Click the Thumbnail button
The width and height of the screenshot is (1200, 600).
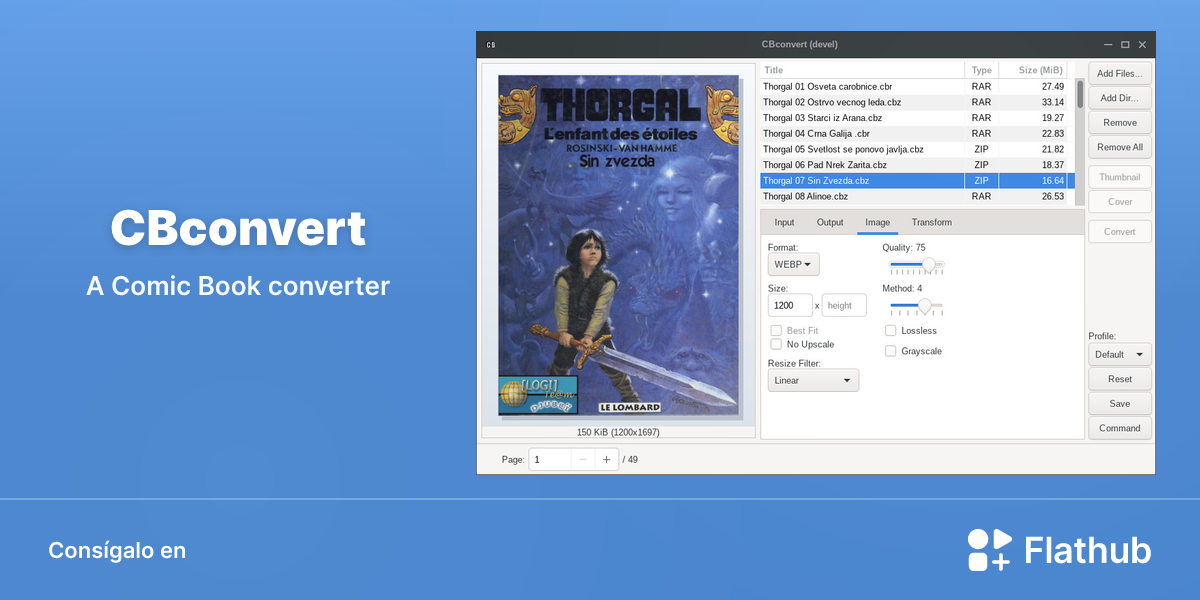click(x=1119, y=177)
